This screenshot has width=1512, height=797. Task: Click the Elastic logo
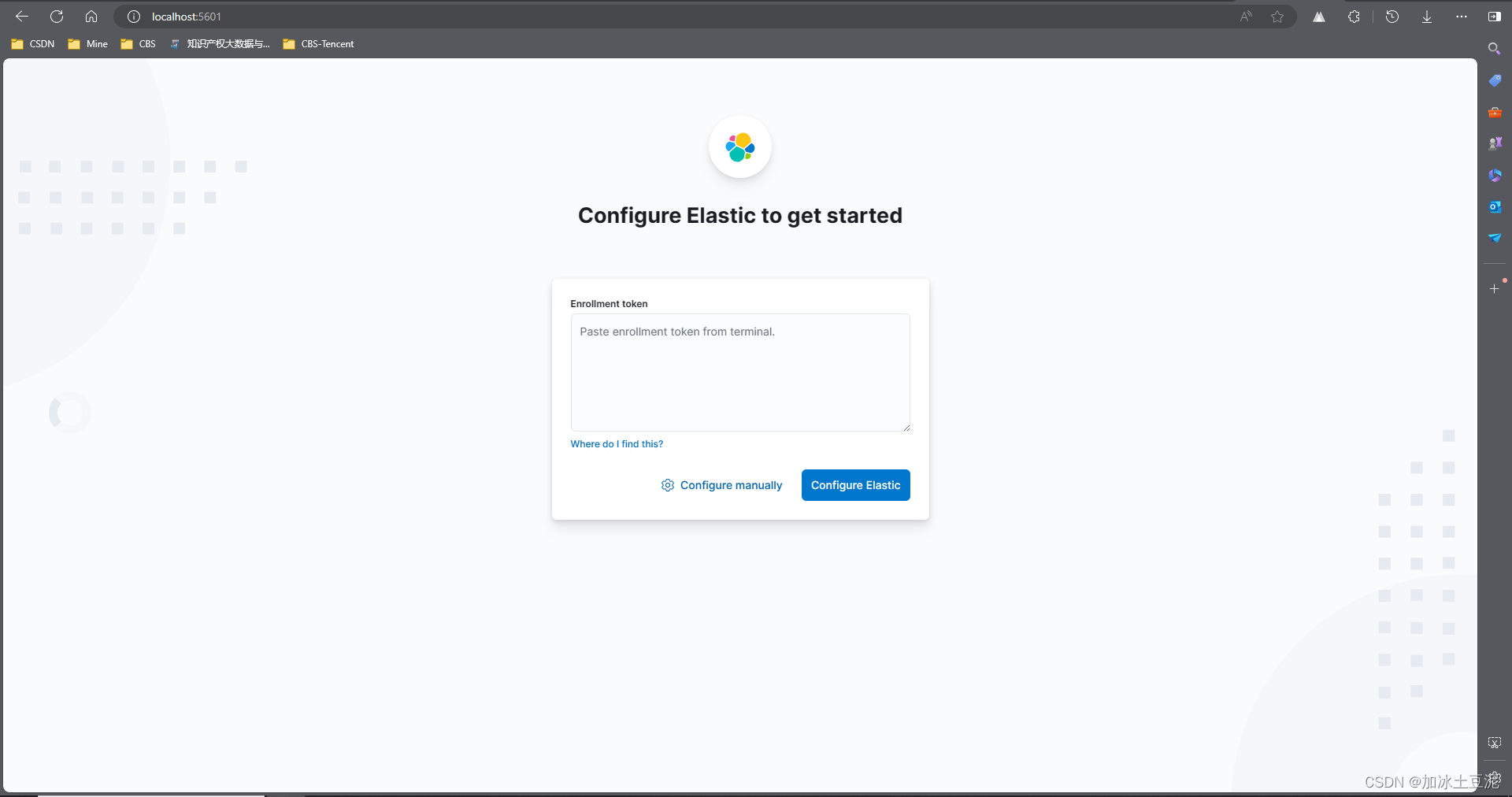coord(740,147)
